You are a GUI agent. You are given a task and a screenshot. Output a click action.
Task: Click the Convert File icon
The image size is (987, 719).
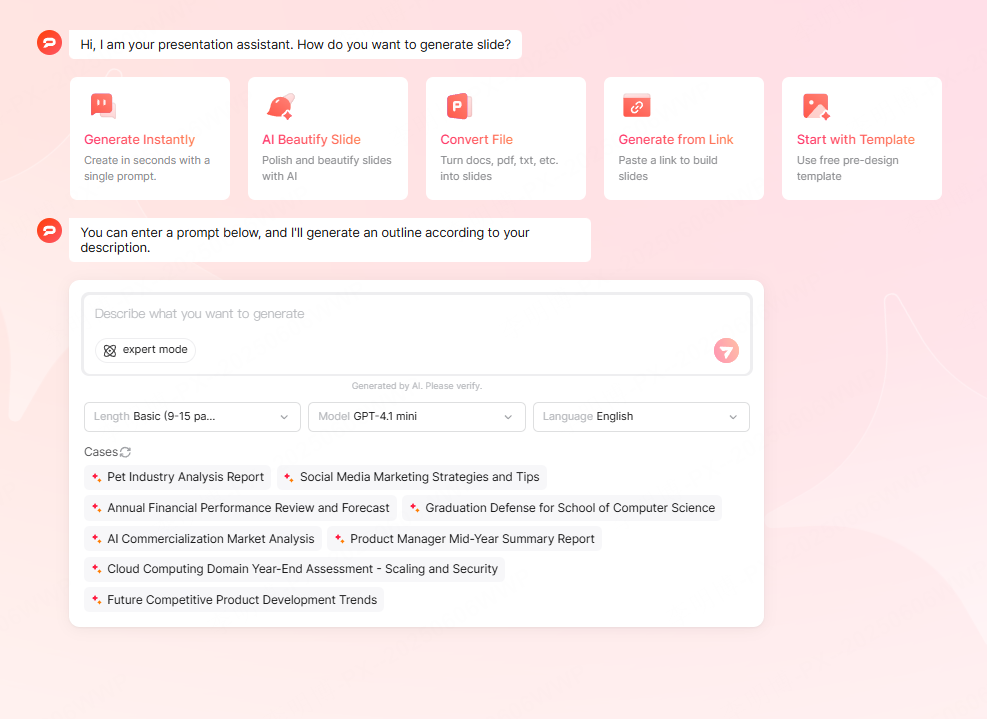[x=459, y=104]
